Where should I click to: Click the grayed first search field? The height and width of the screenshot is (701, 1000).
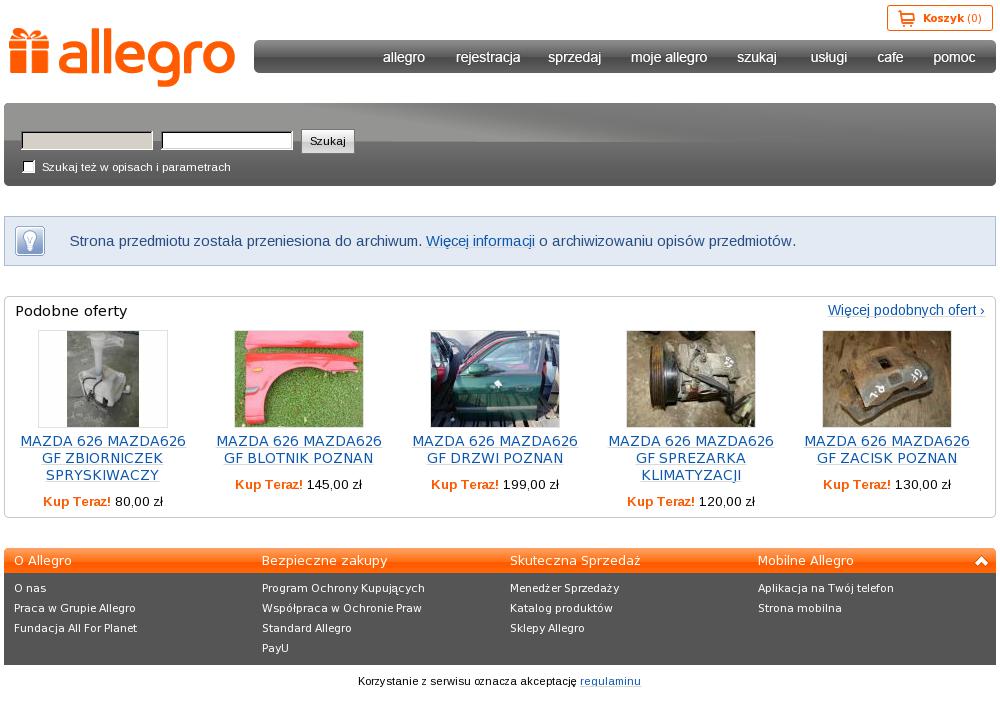(87, 140)
